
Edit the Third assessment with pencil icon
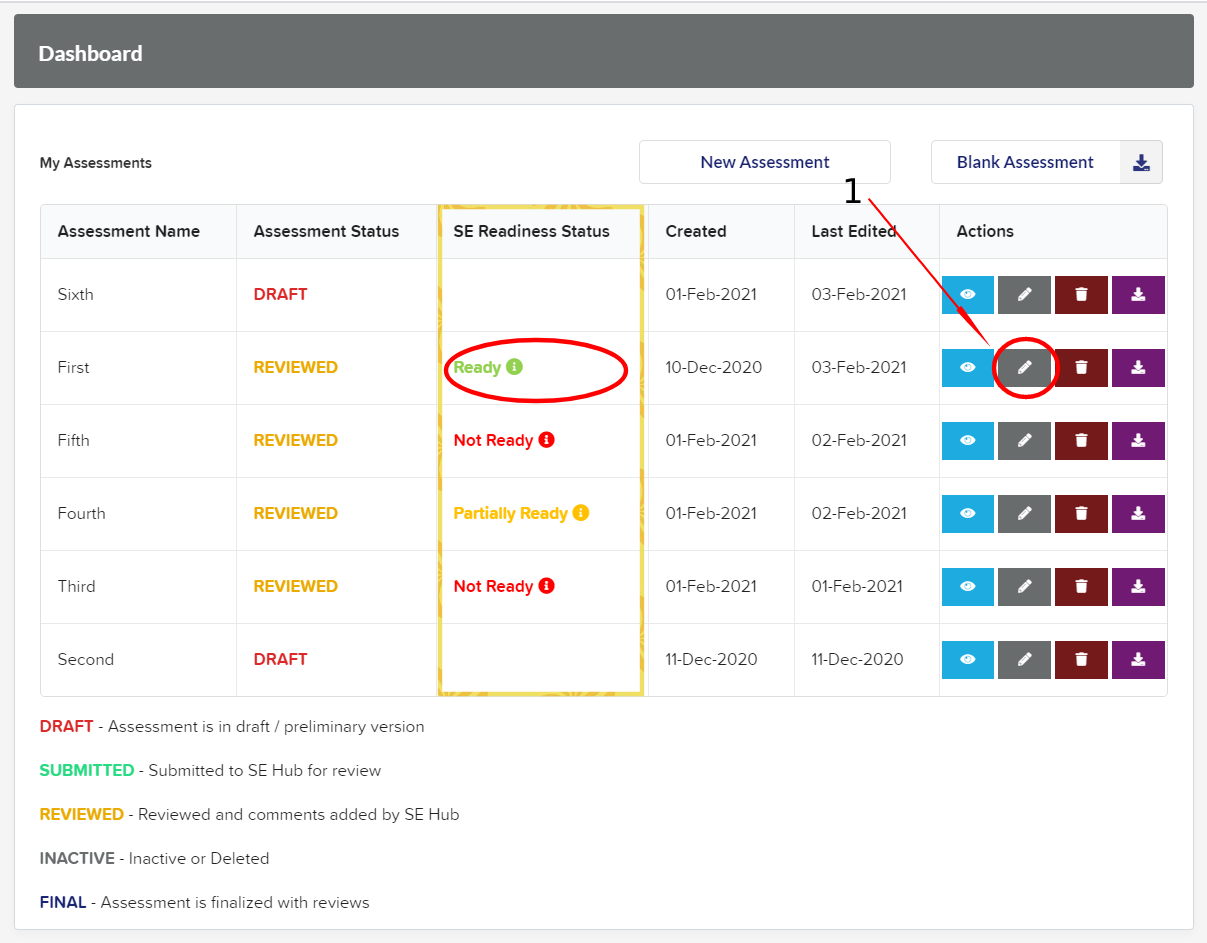[1024, 587]
